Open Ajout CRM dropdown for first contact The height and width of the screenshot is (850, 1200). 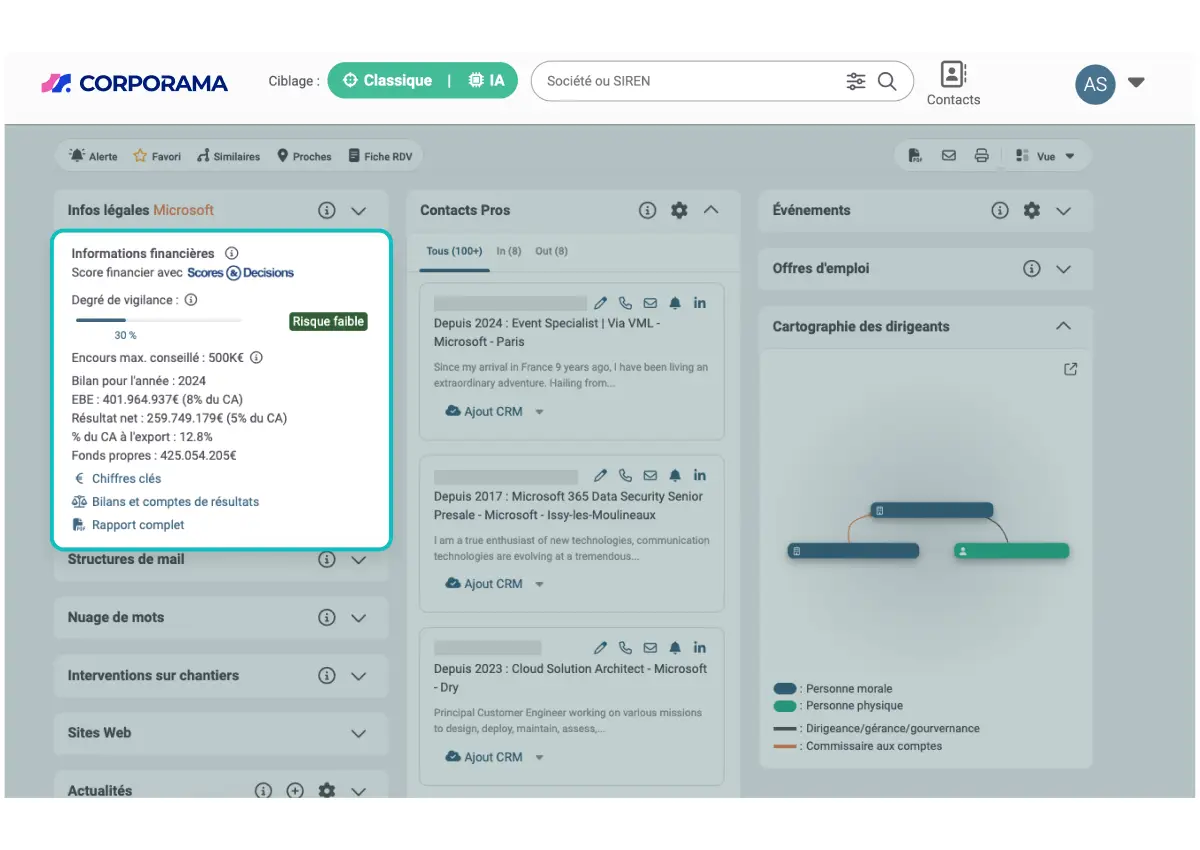tap(539, 412)
